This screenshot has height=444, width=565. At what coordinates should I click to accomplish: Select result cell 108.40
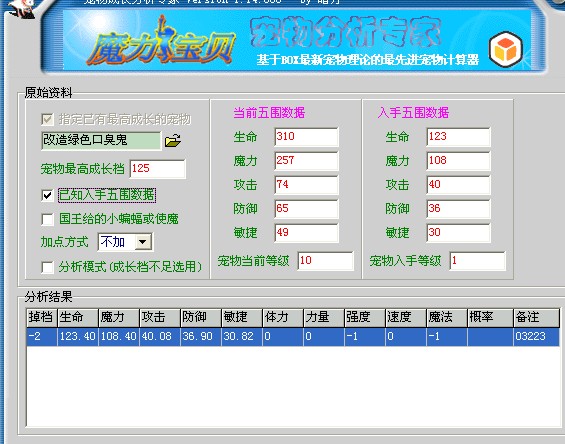[119, 337]
